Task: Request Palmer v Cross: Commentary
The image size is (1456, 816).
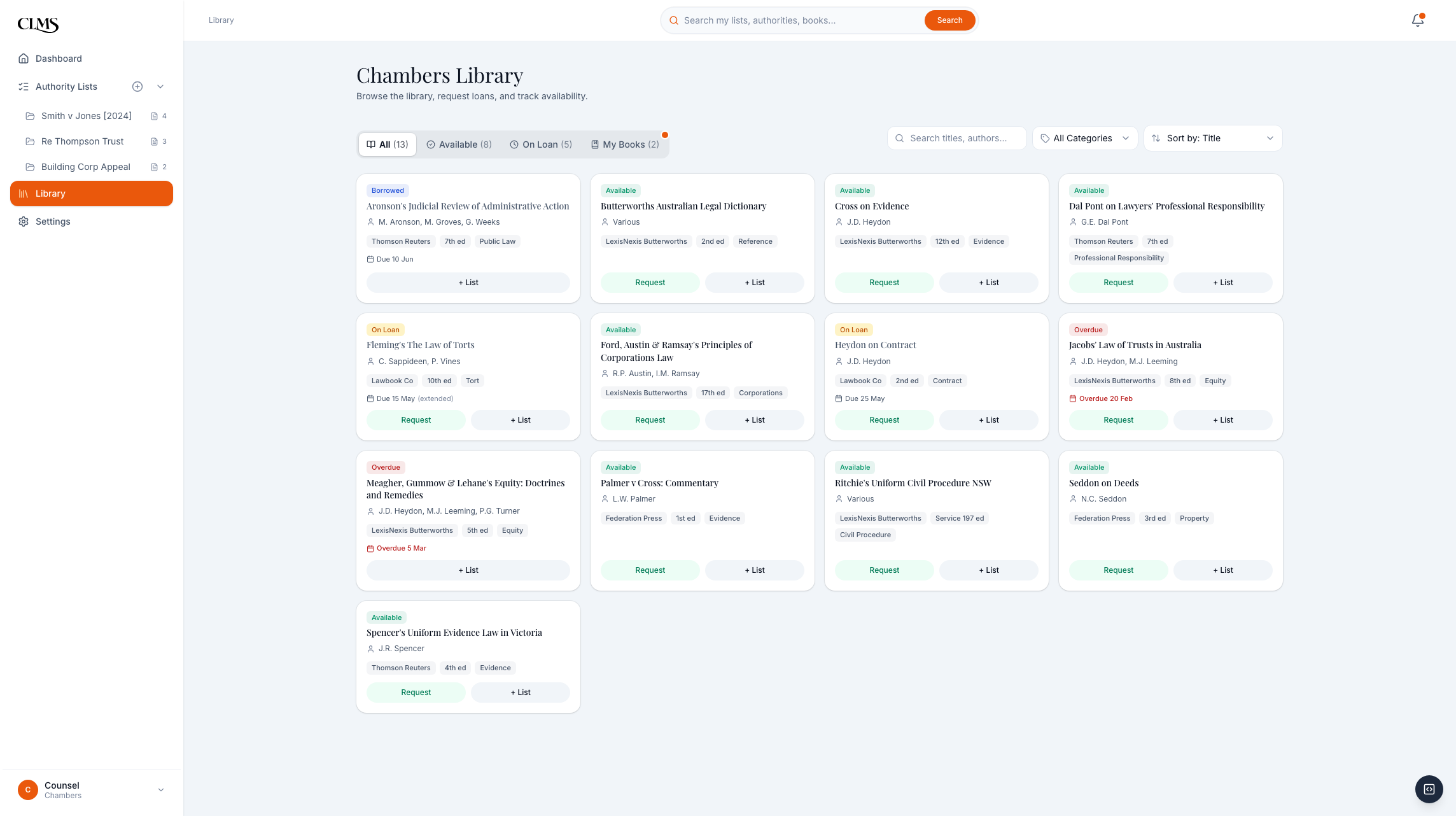Action: (x=650, y=570)
